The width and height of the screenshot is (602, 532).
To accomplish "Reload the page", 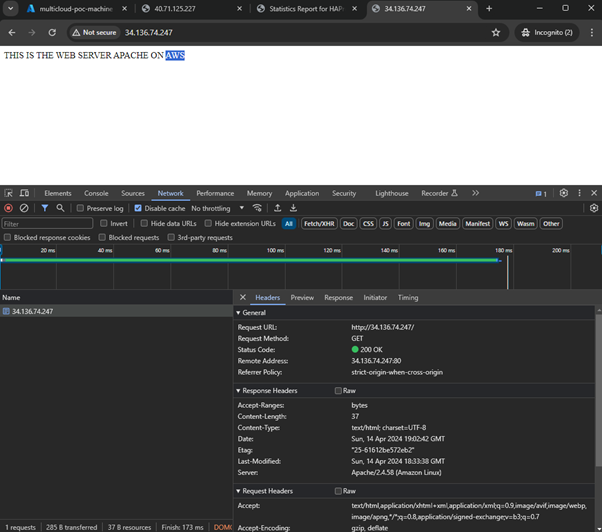I will (52, 32).
